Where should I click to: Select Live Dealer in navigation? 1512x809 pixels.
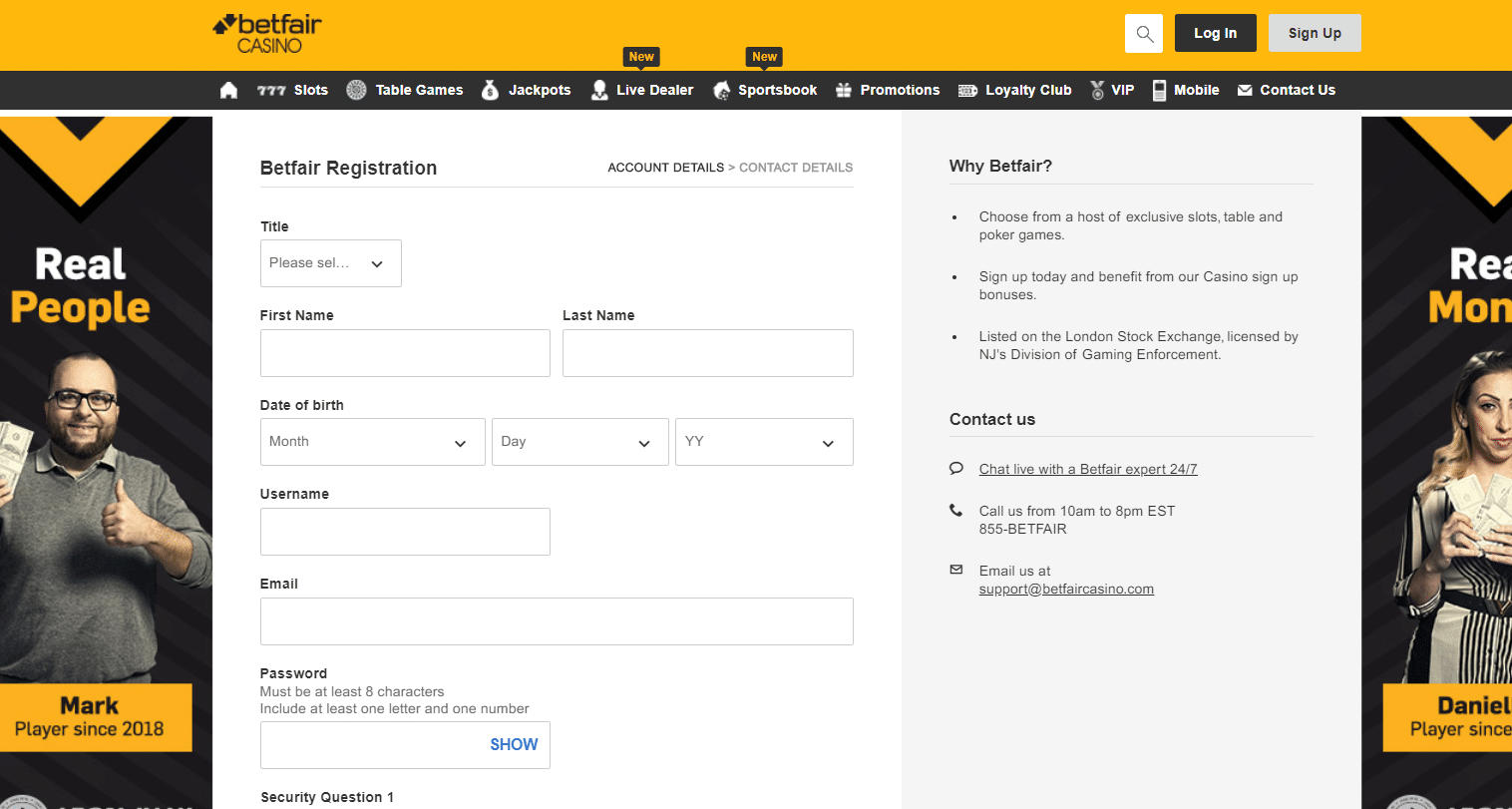(x=654, y=90)
